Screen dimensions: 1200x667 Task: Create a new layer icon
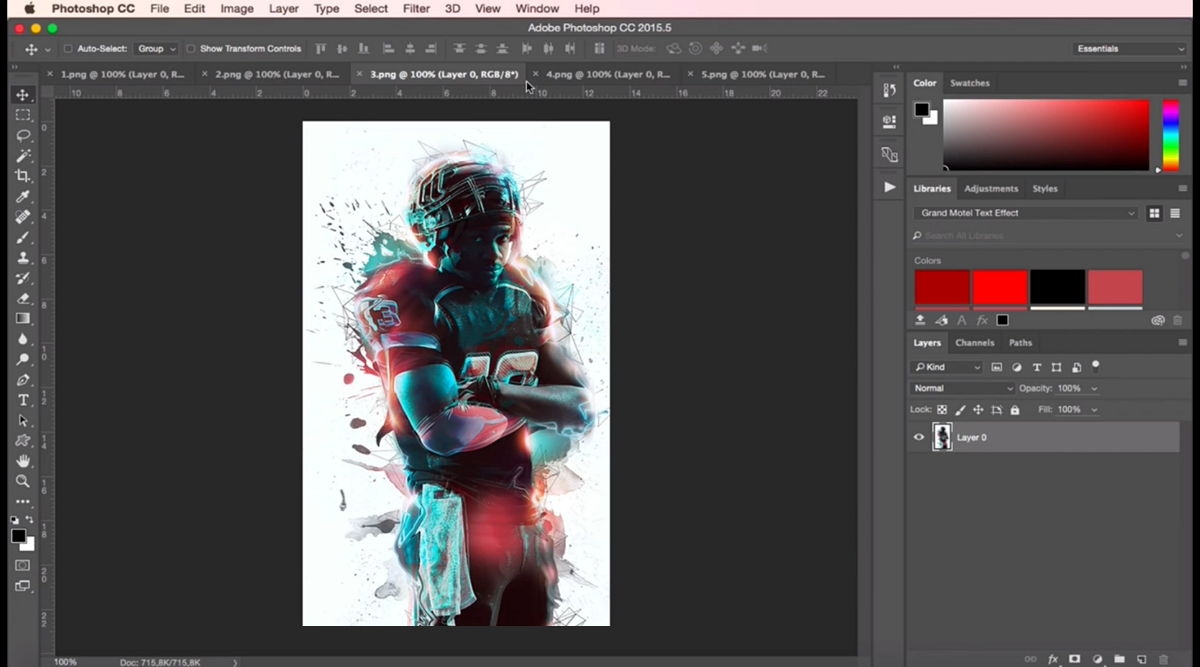(x=1141, y=659)
